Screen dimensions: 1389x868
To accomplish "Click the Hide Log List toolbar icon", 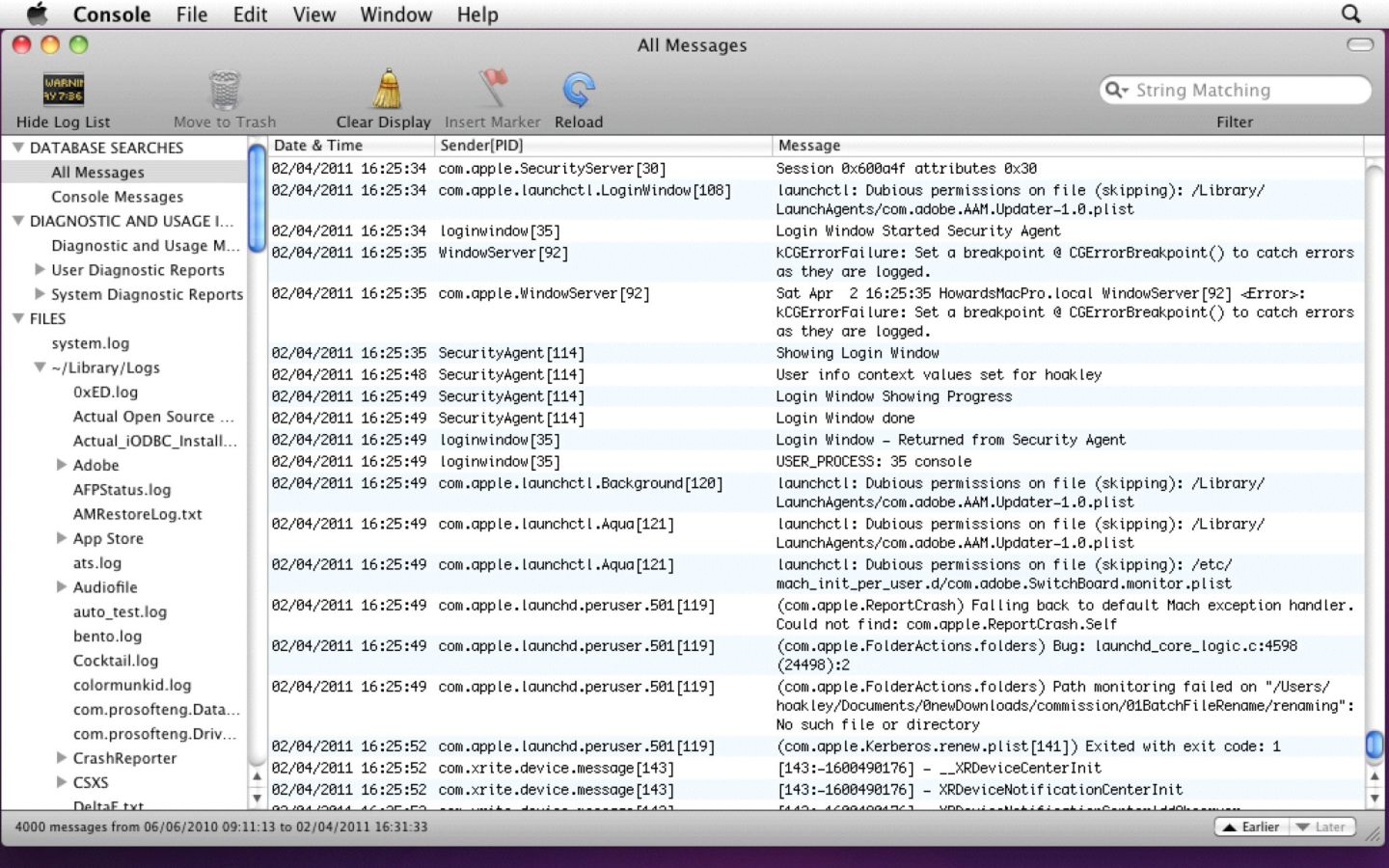I will point(64,90).
